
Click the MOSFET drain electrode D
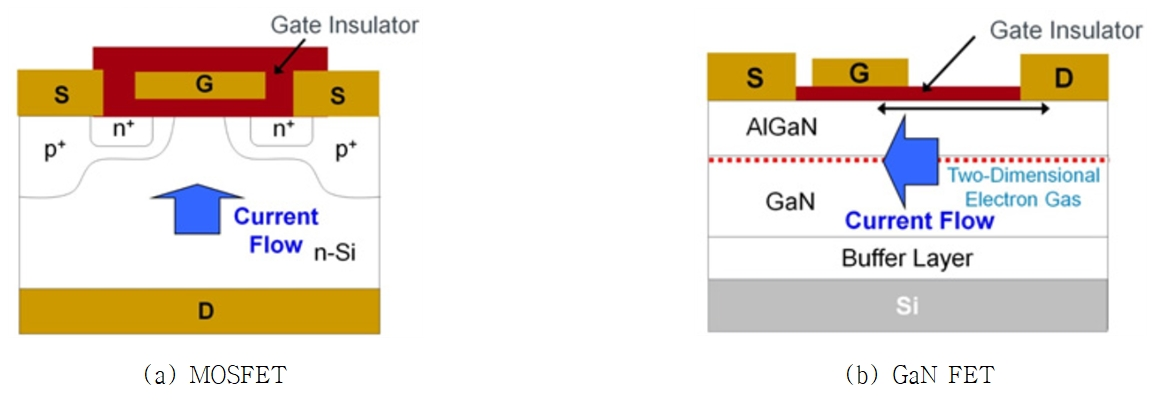point(200,311)
